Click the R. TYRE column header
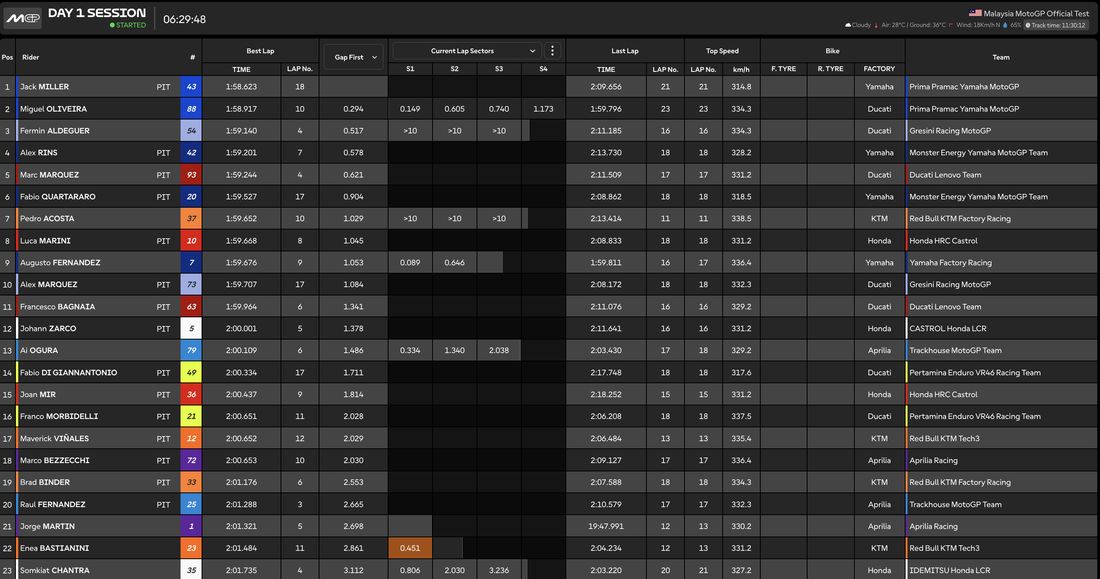This screenshot has width=1100, height=579. point(831,69)
